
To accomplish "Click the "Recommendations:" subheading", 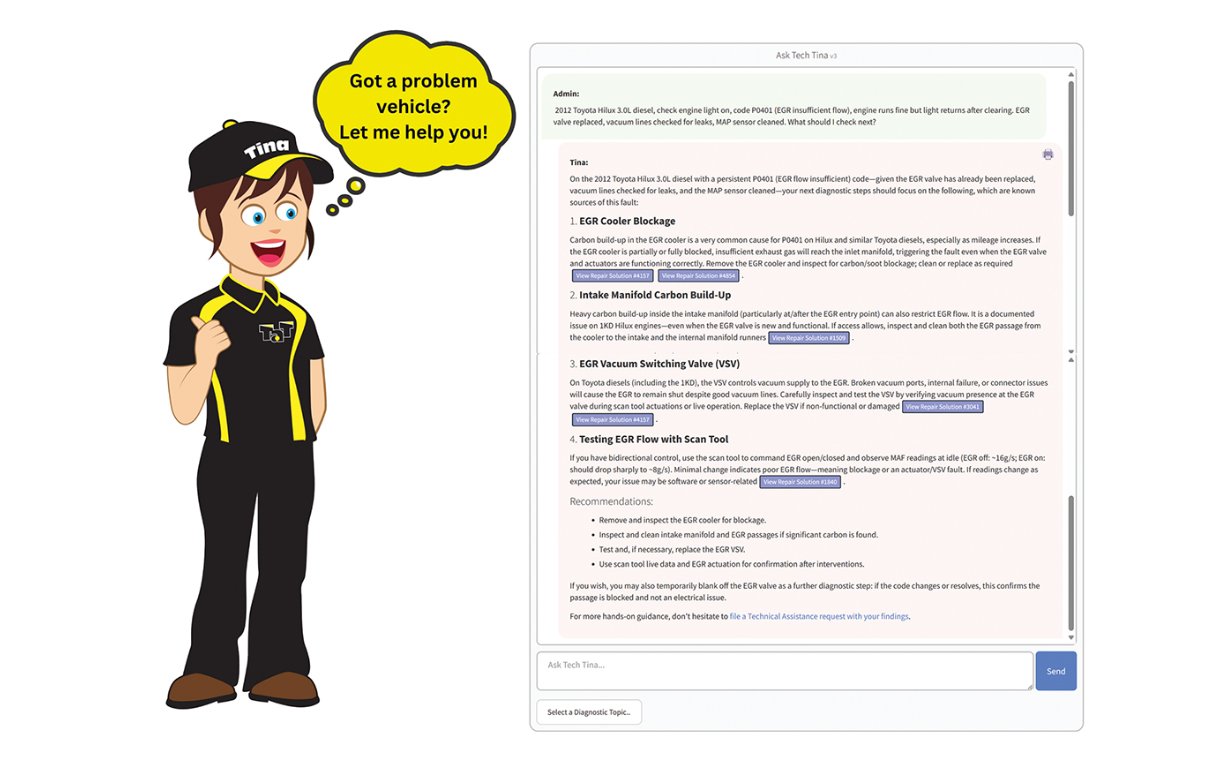I will point(611,501).
